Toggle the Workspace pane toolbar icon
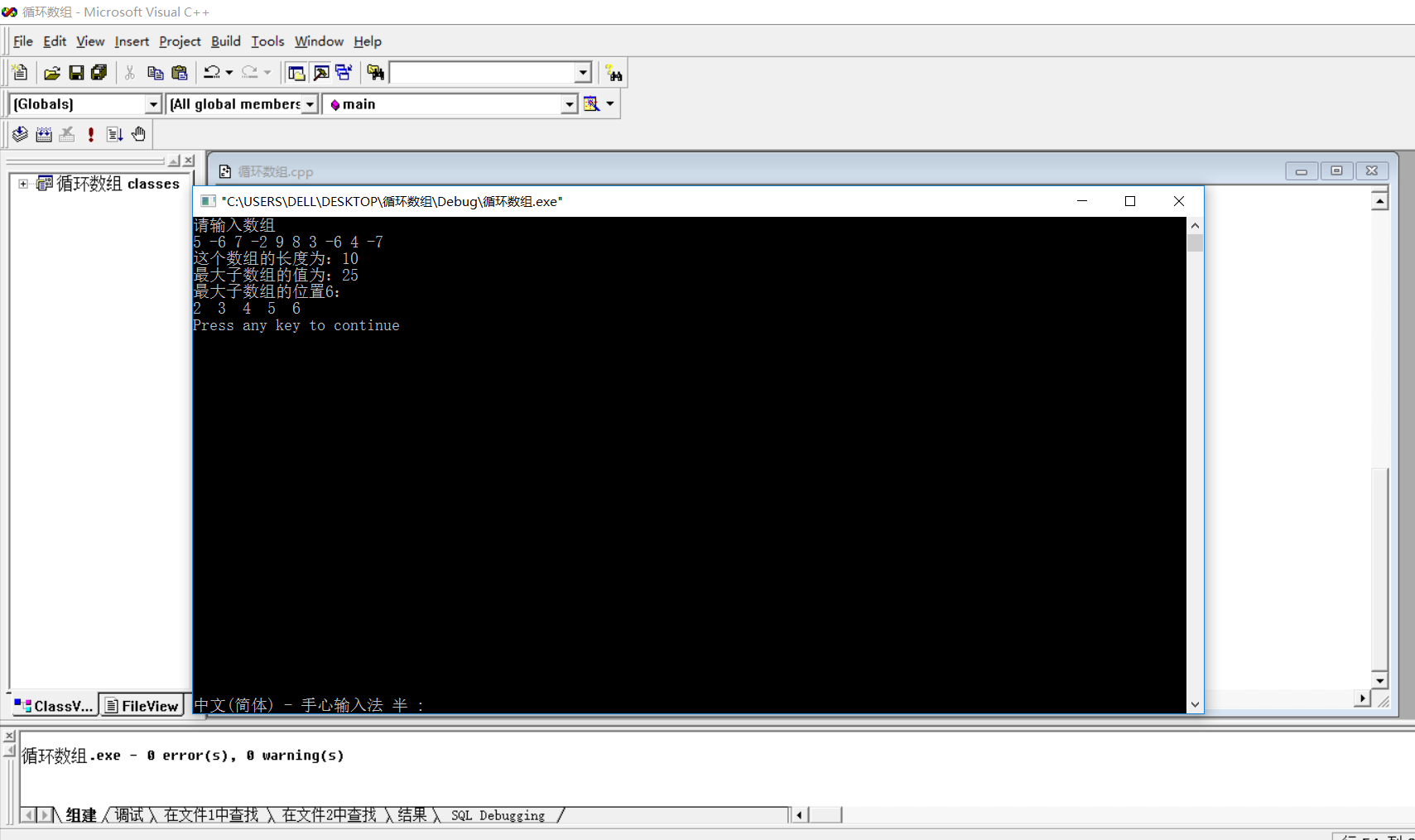Viewport: 1415px width, 840px height. pos(296,73)
